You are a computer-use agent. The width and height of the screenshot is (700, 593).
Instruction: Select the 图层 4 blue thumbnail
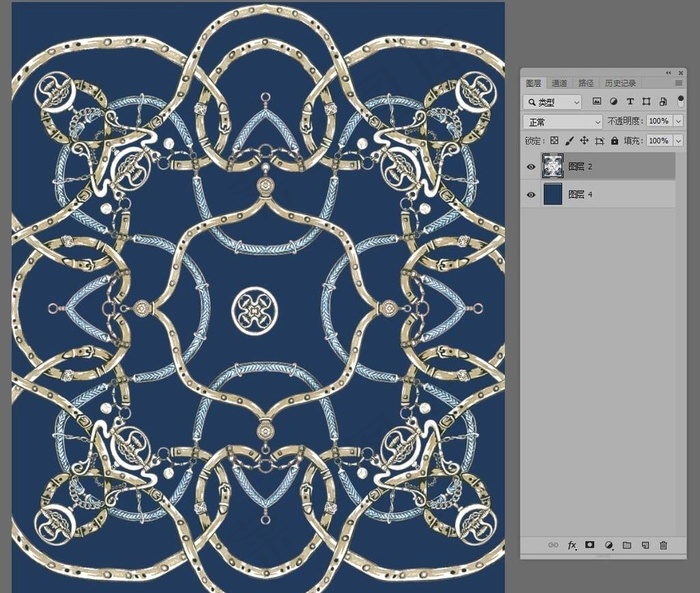(x=553, y=194)
